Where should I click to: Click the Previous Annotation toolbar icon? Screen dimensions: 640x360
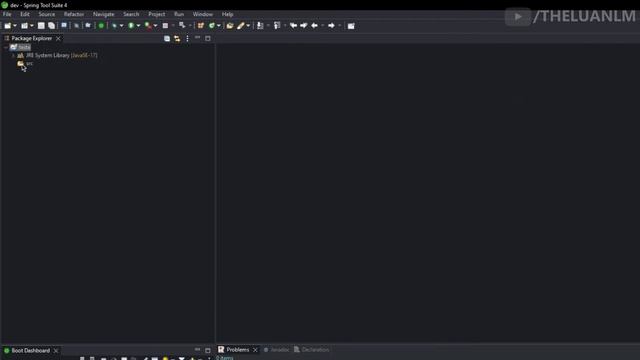(277, 26)
